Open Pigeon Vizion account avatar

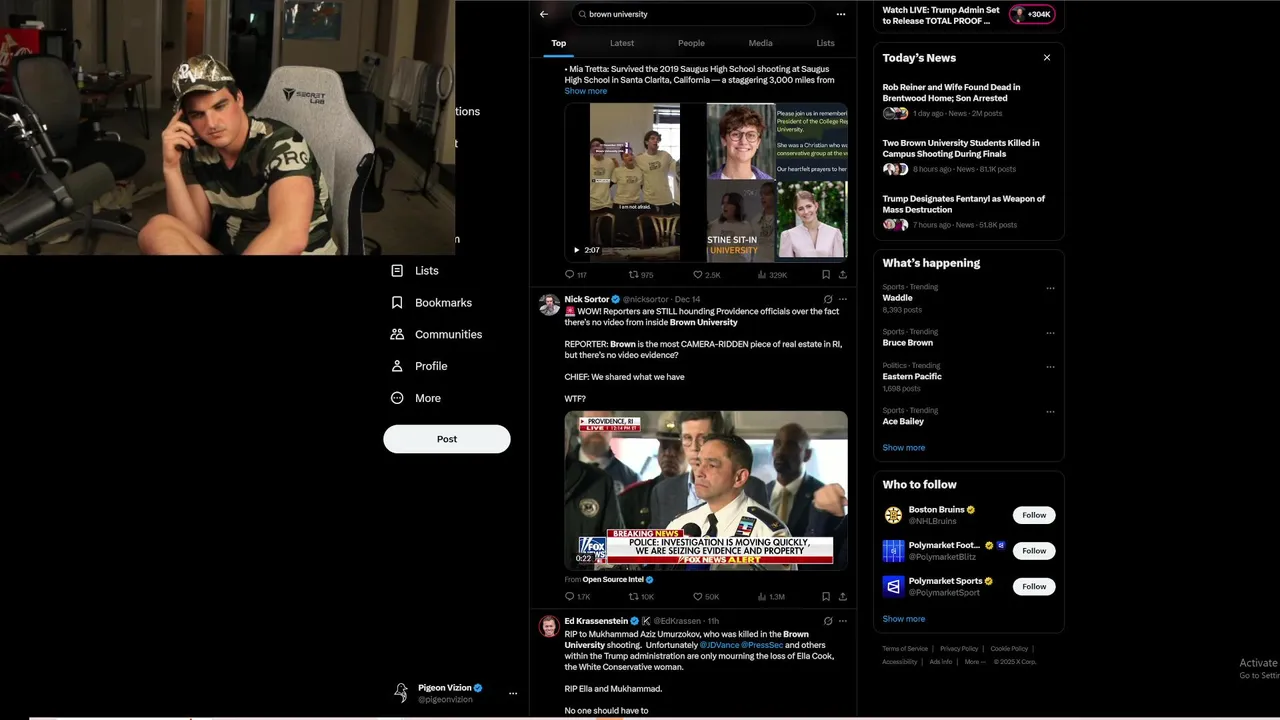point(401,692)
